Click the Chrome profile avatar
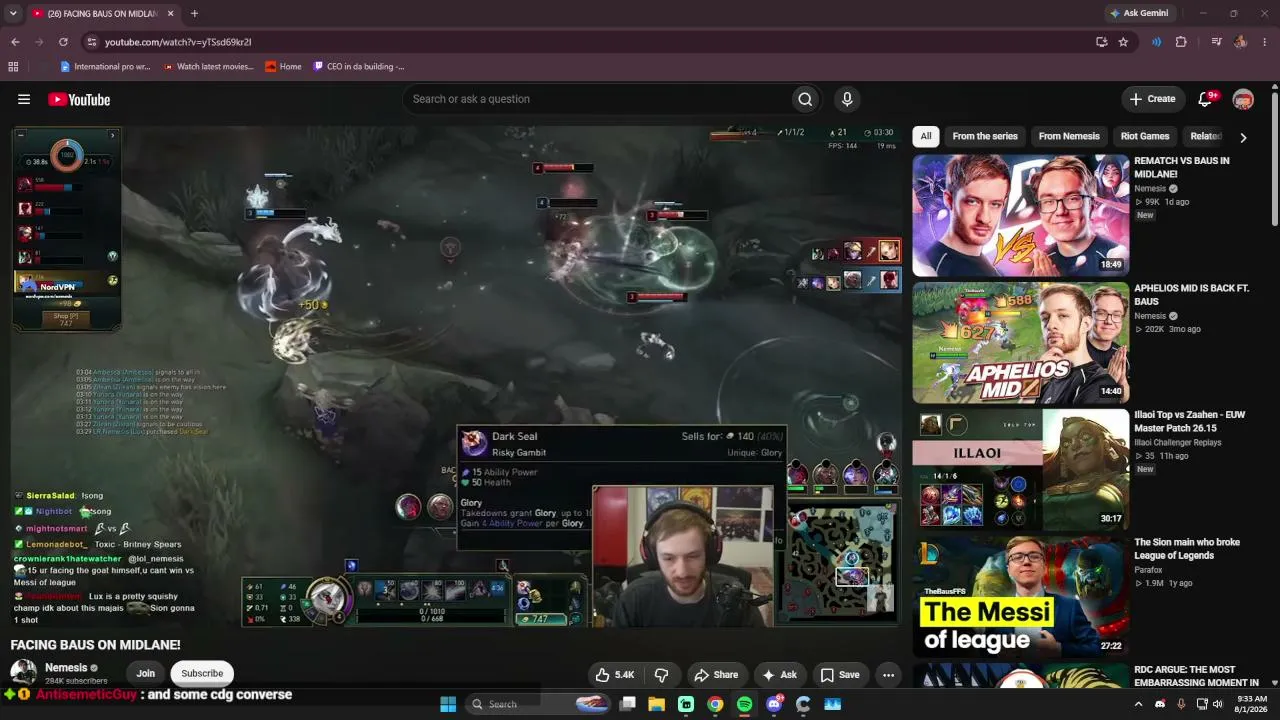This screenshot has height=720, width=1280. click(x=1240, y=42)
